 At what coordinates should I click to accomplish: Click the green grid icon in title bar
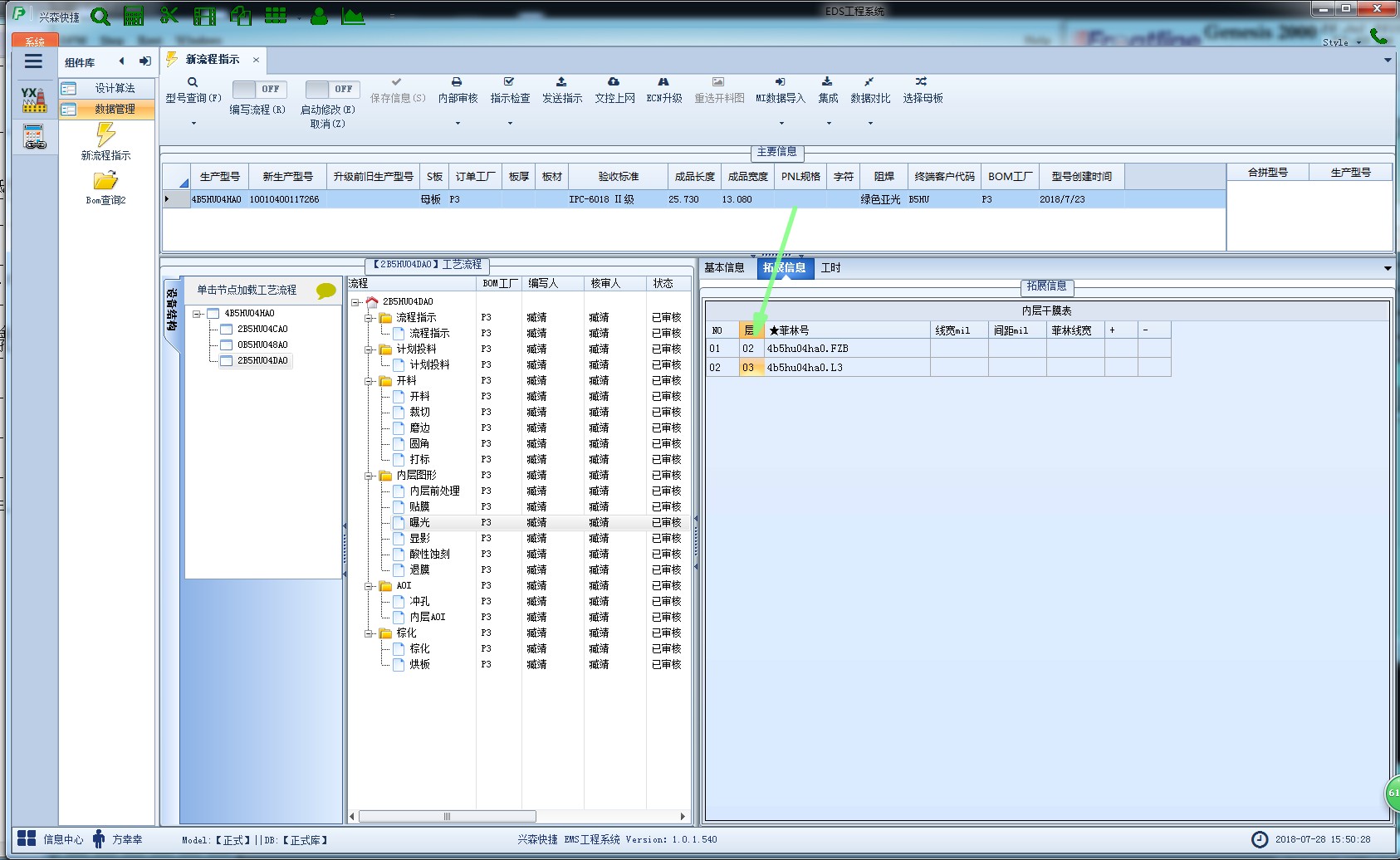coord(276,16)
